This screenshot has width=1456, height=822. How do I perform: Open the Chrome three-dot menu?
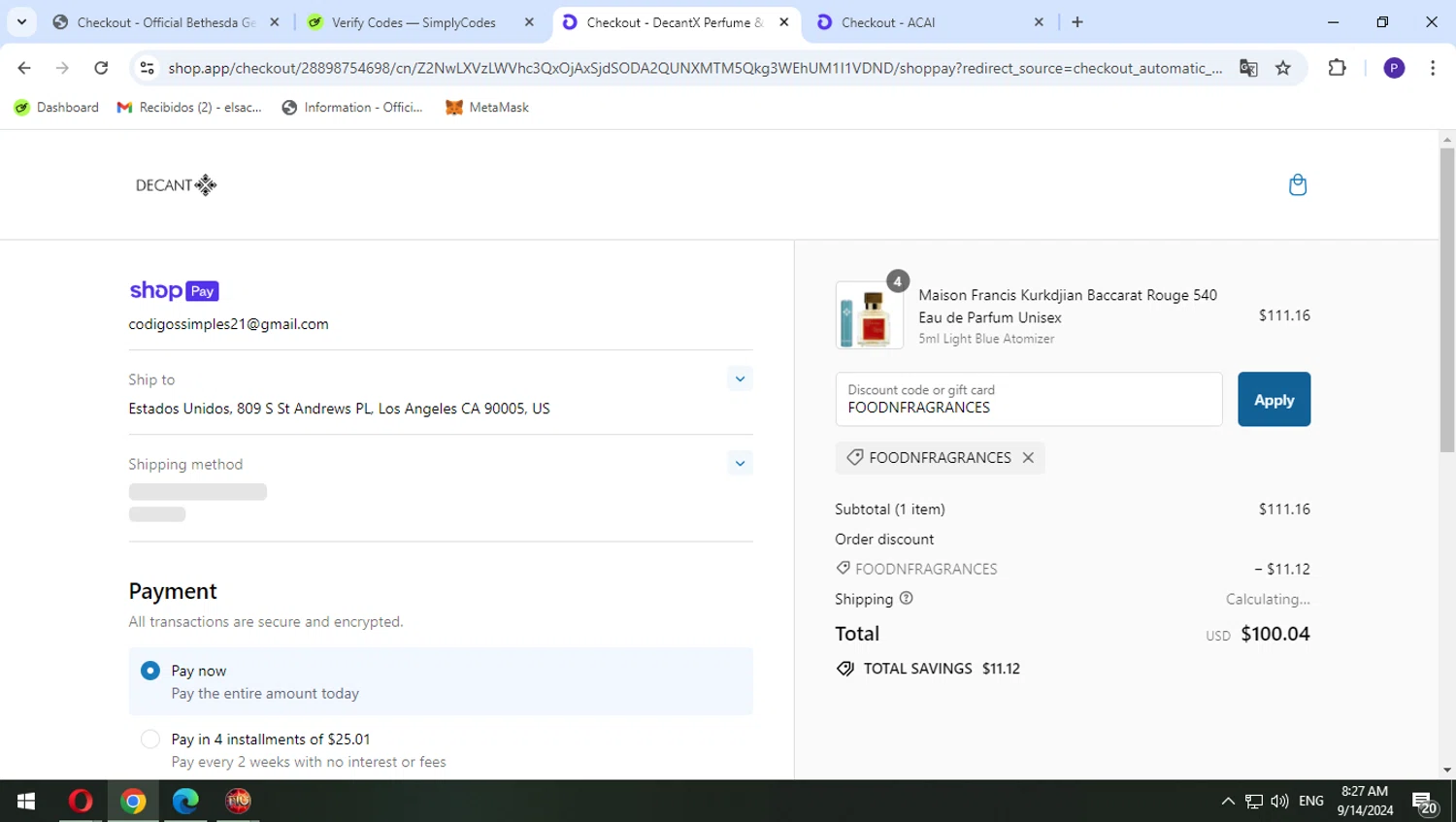(1433, 68)
